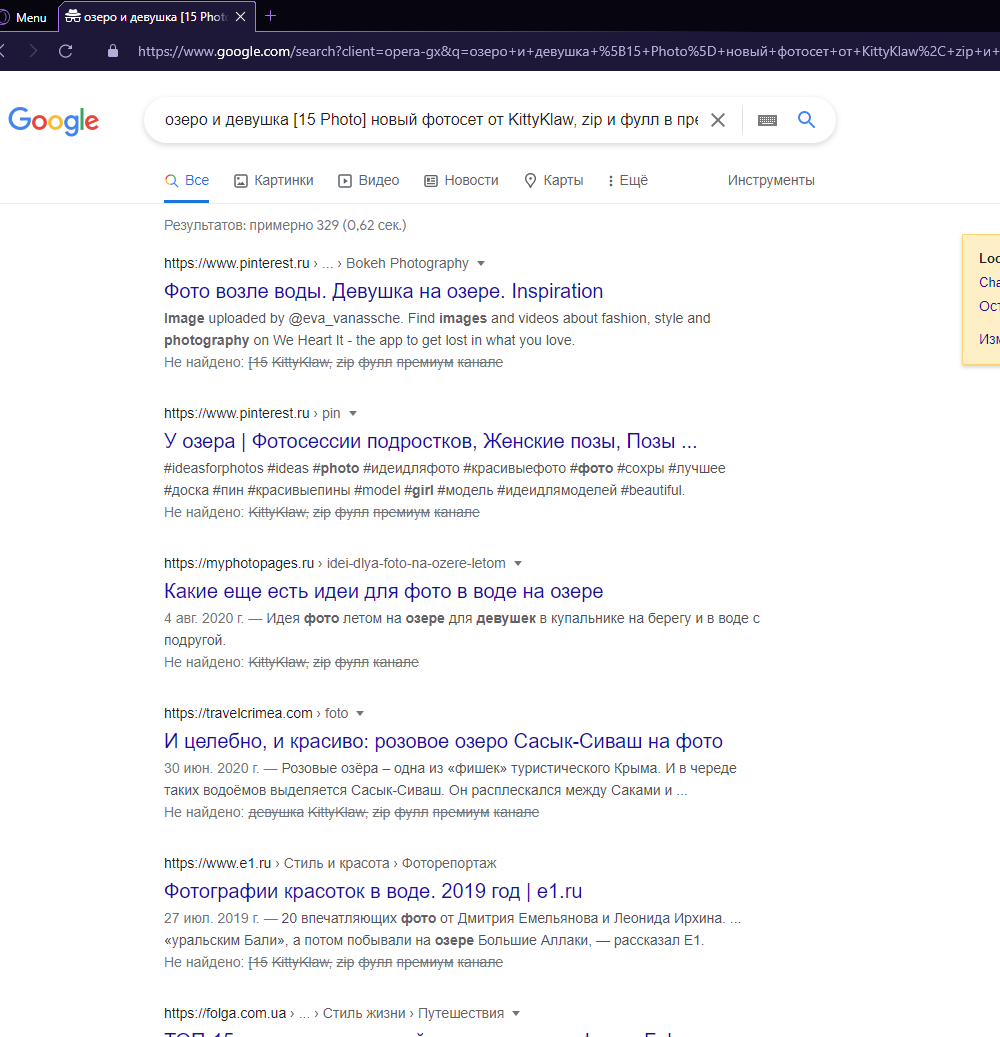
Task: Click 'Результатов: примерно 329' stats text
Action: [285, 226]
